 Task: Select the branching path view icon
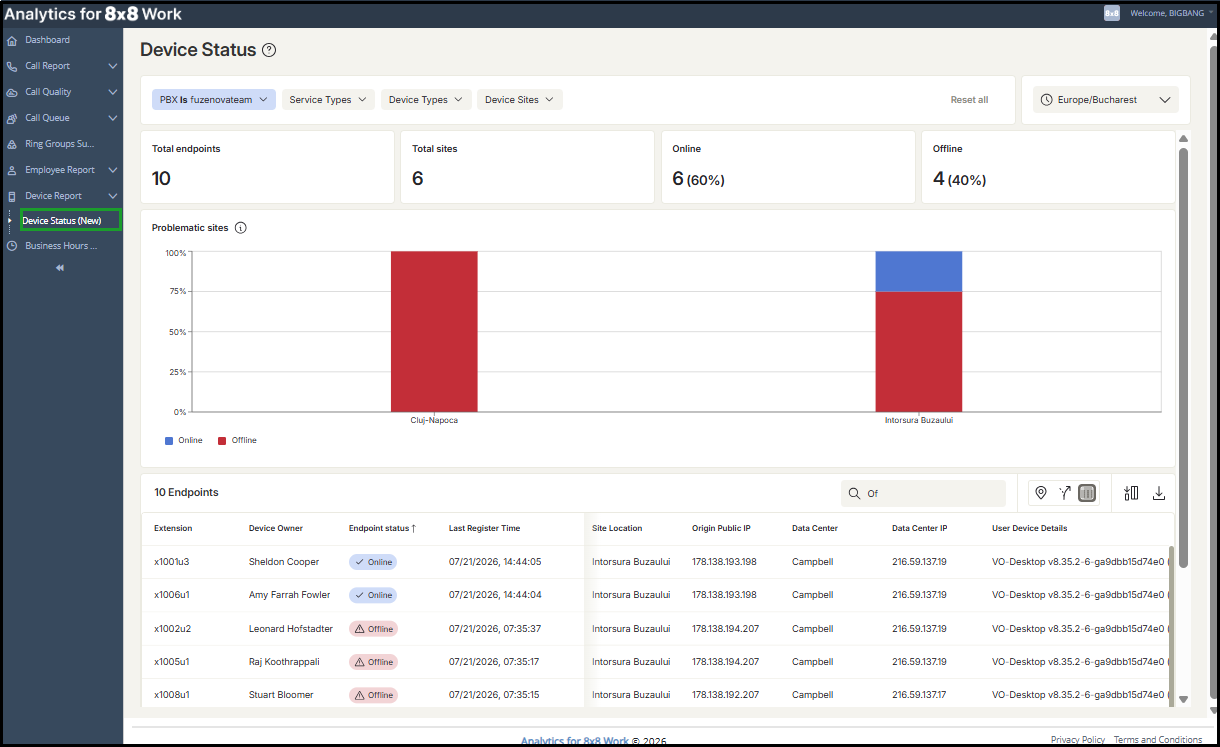[1064, 493]
